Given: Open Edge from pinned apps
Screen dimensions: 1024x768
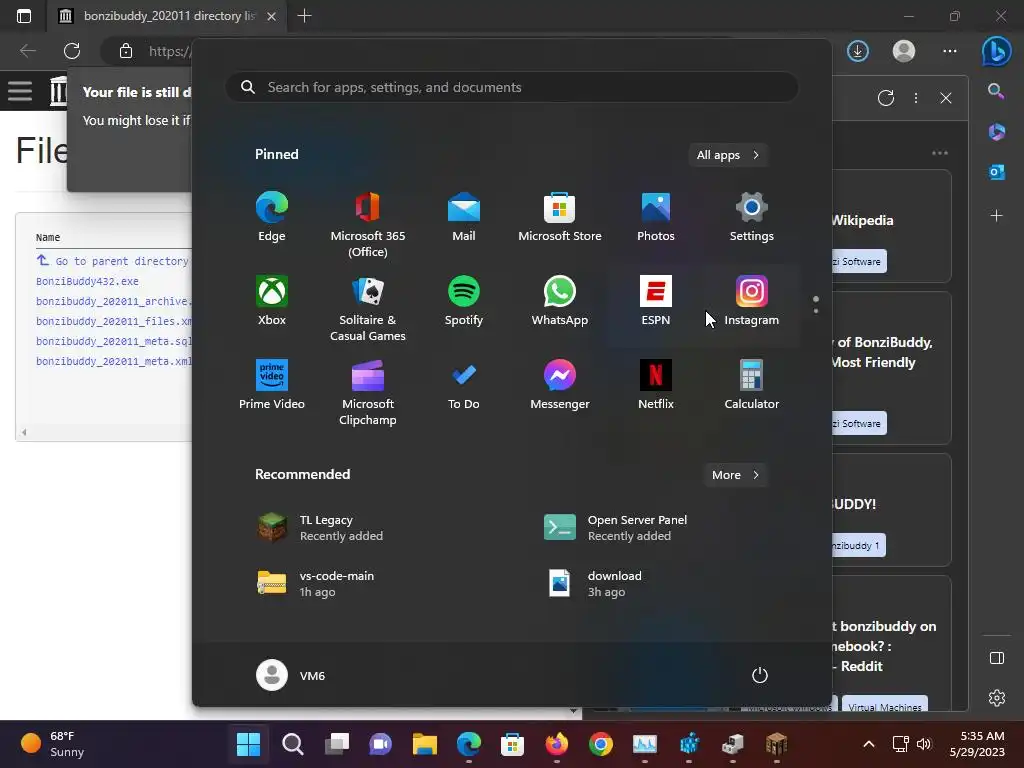Looking at the screenshot, I should (272, 217).
